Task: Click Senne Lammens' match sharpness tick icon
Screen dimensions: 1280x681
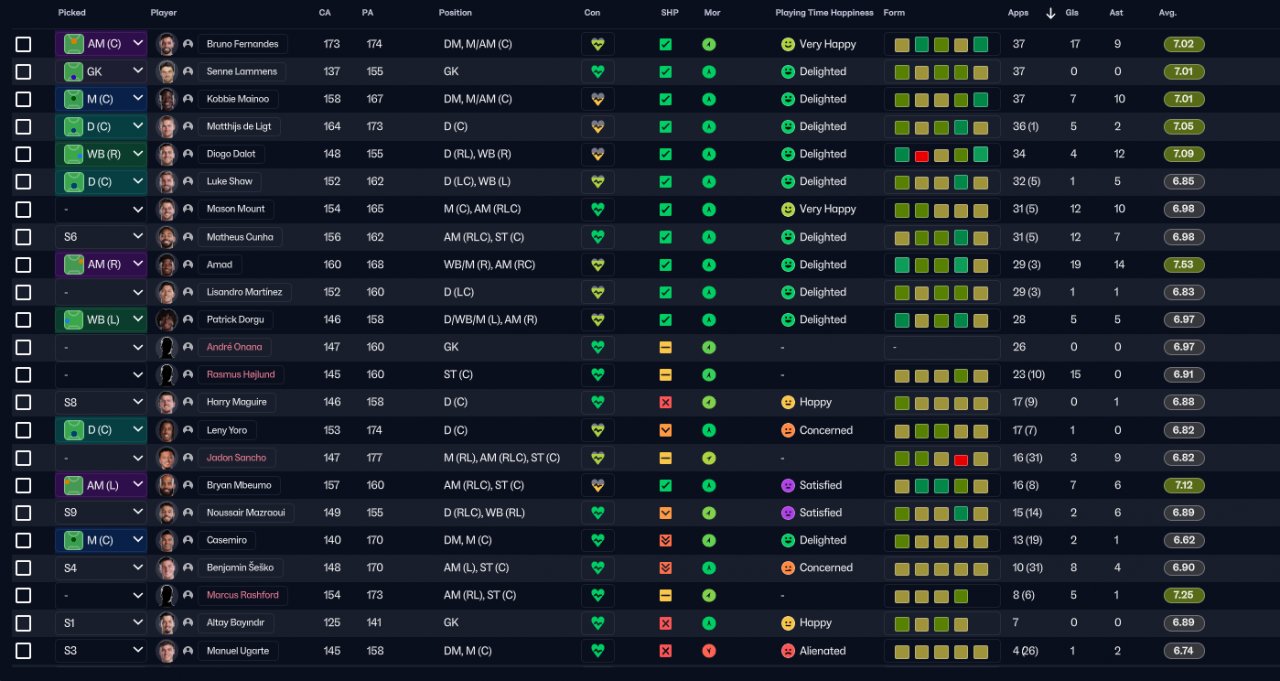Action: (665, 72)
